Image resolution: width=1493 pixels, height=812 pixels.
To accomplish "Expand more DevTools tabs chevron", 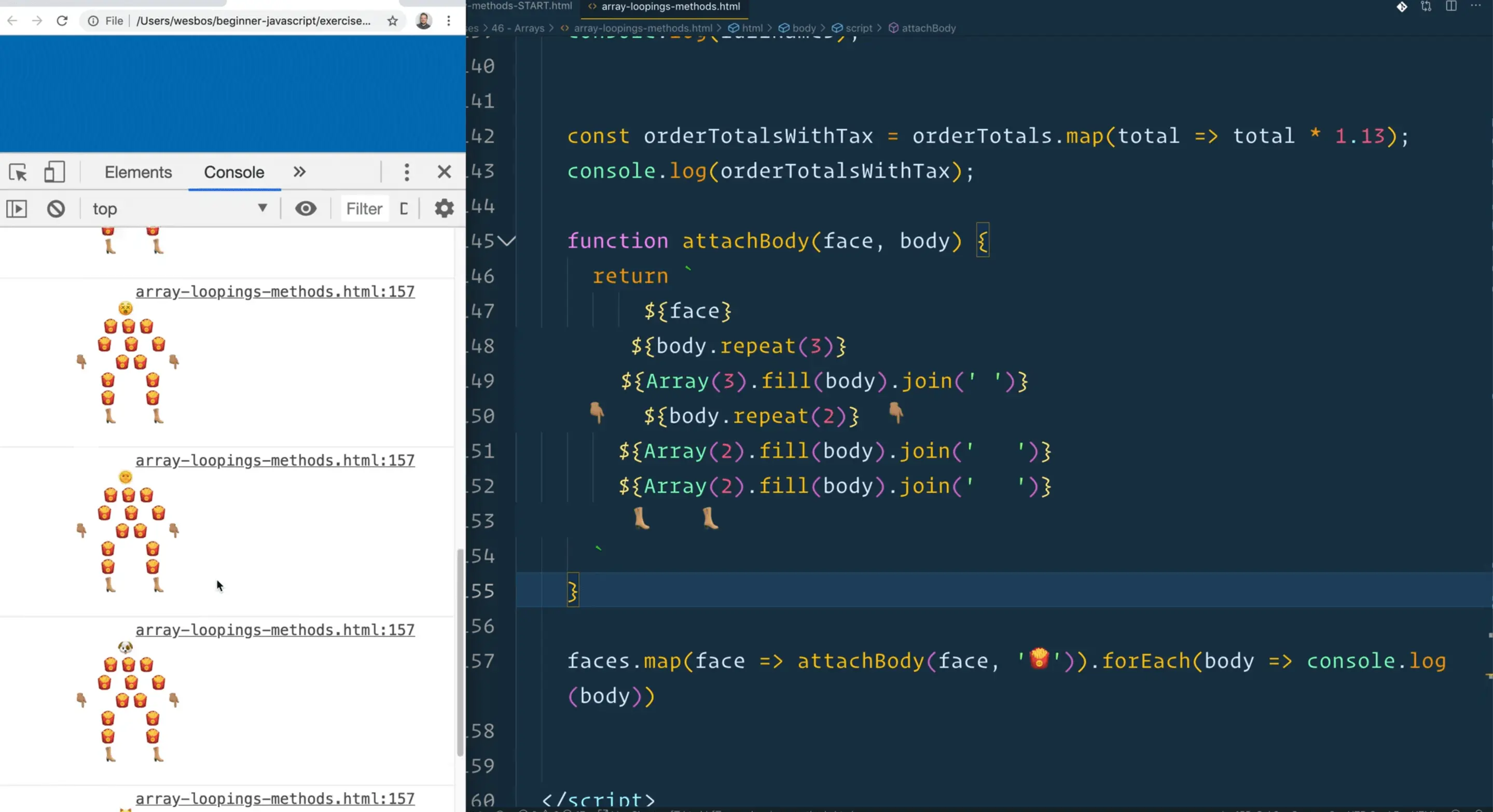I will pyautogui.click(x=299, y=172).
